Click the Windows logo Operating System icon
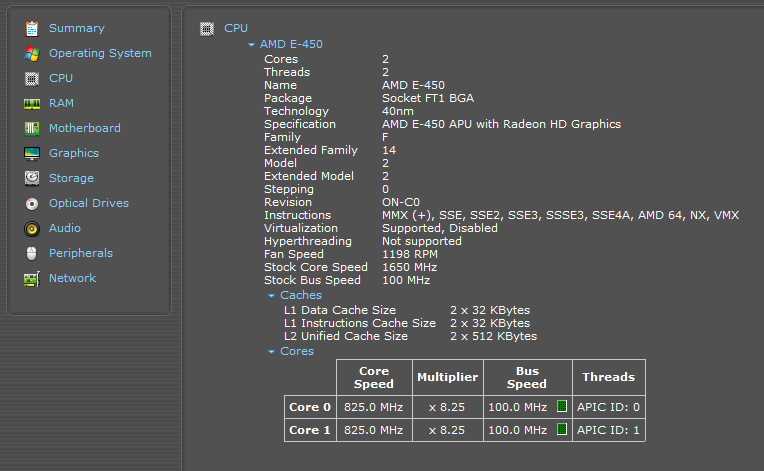This screenshot has width=764, height=471. (x=32, y=53)
